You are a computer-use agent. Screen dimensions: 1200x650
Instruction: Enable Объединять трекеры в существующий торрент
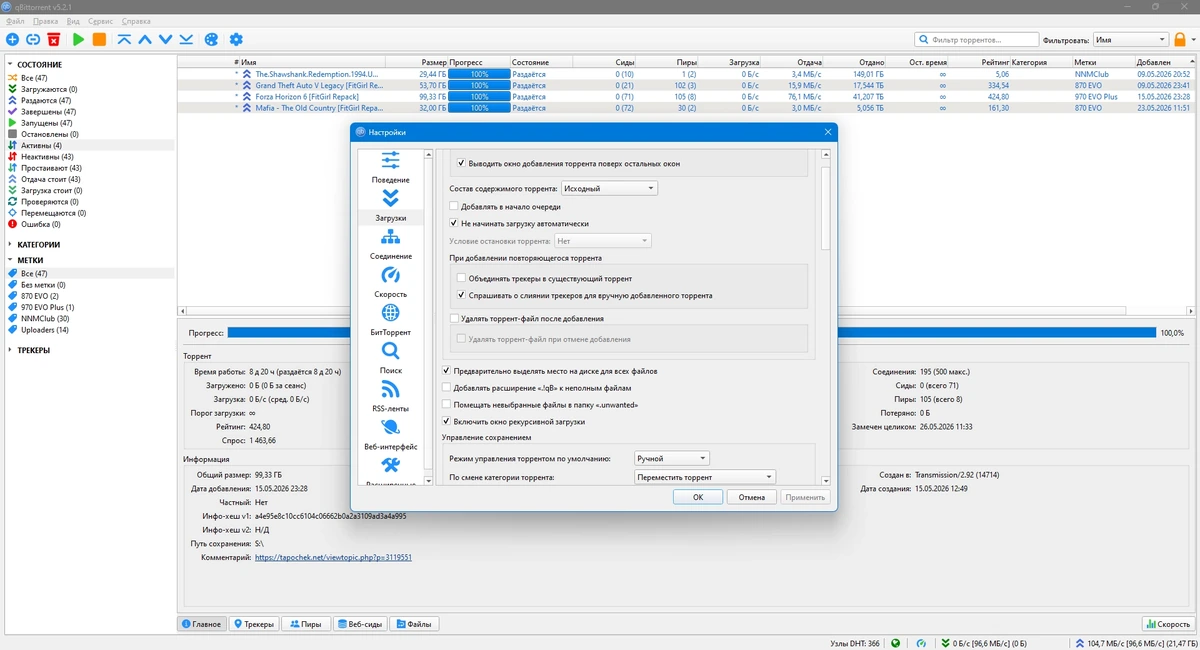coord(461,278)
